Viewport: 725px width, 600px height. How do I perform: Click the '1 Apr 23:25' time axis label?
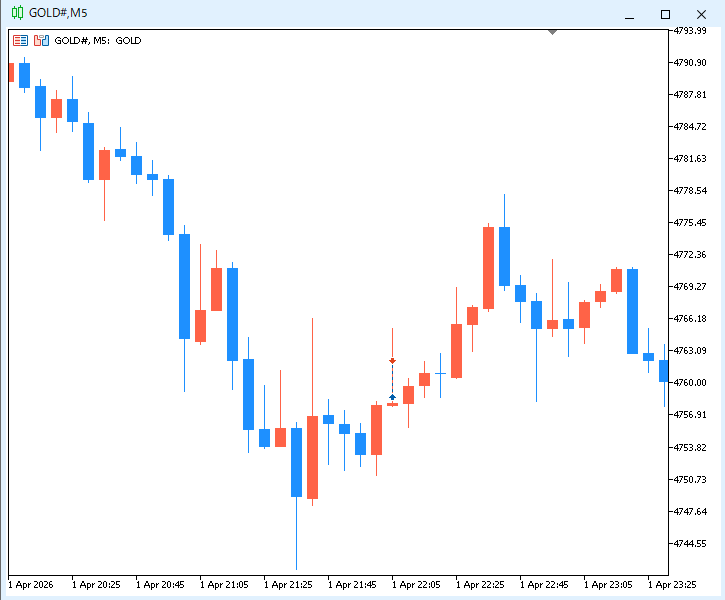[x=671, y=584]
